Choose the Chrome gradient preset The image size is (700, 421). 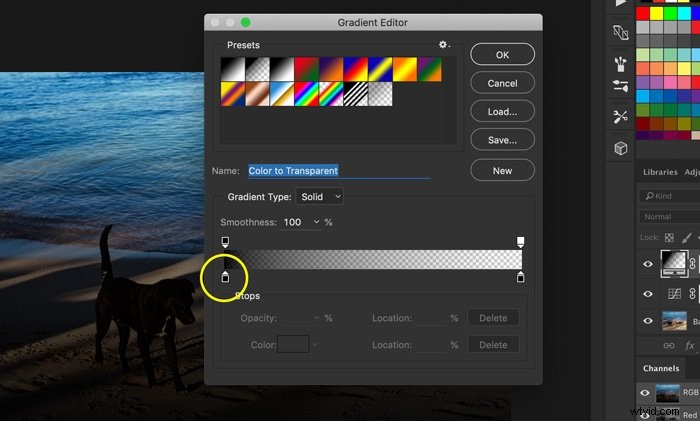pyautogui.click(x=282, y=94)
